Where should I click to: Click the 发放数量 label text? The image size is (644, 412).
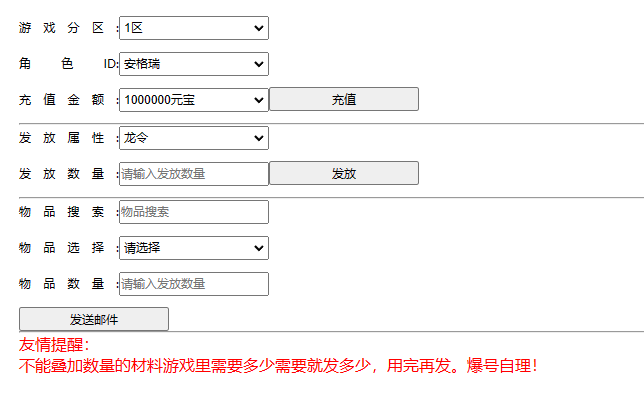62,174
